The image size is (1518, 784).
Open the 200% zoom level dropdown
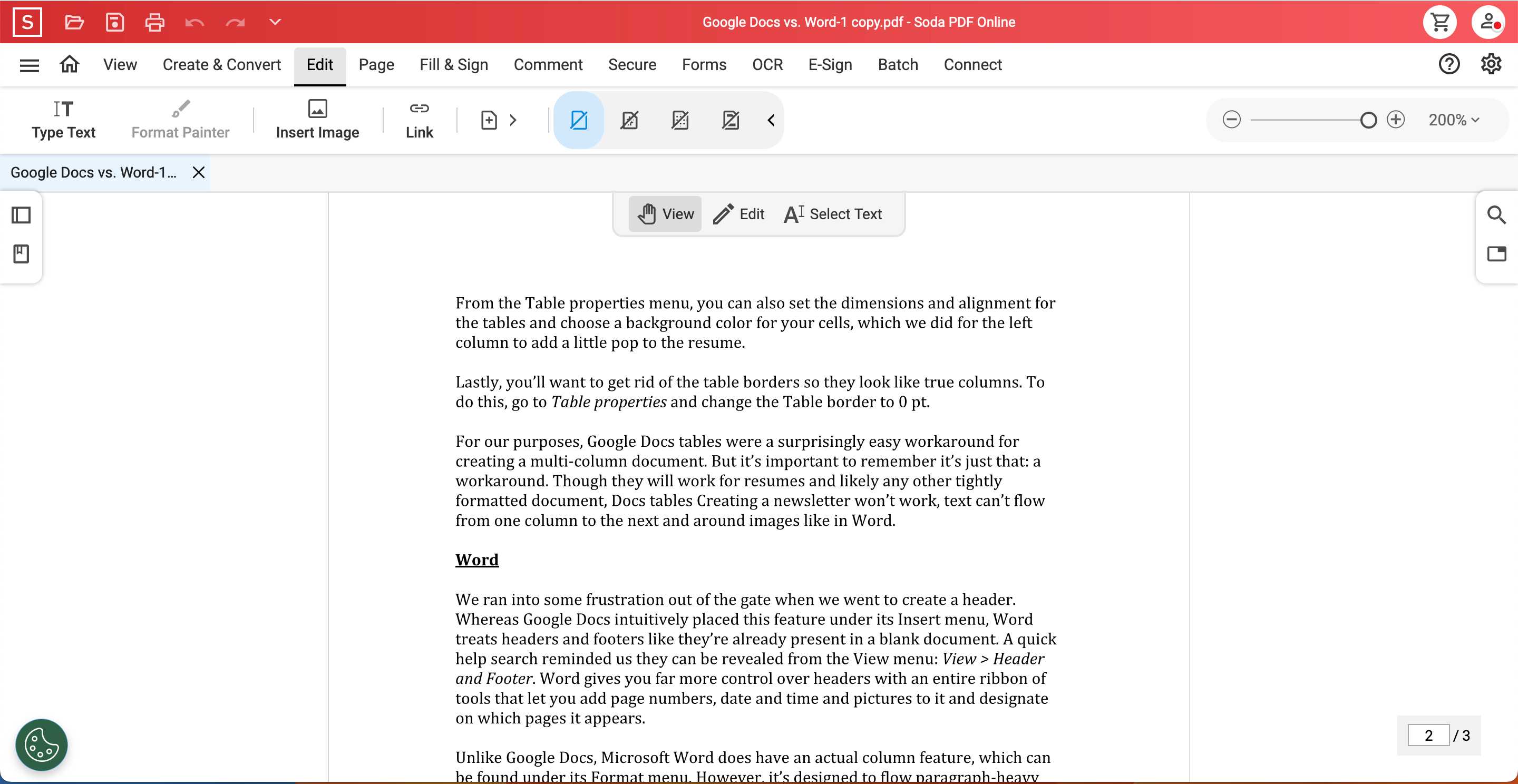pos(1454,120)
